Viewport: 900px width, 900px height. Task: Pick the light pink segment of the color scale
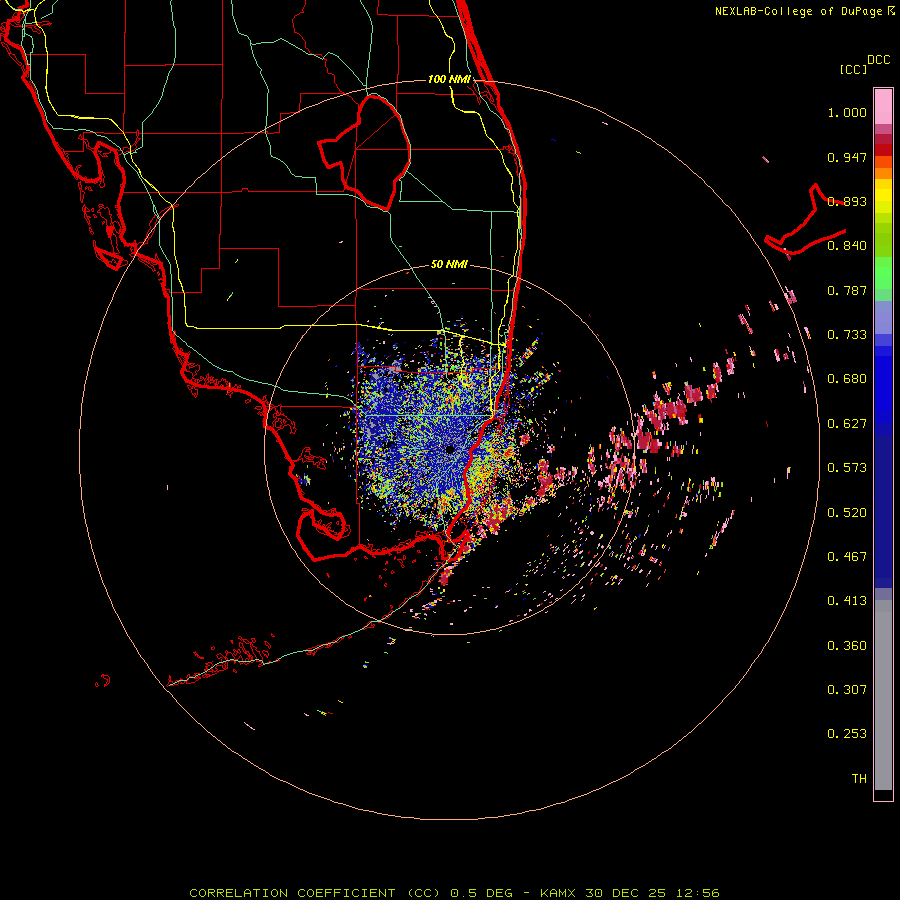click(x=883, y=107)
